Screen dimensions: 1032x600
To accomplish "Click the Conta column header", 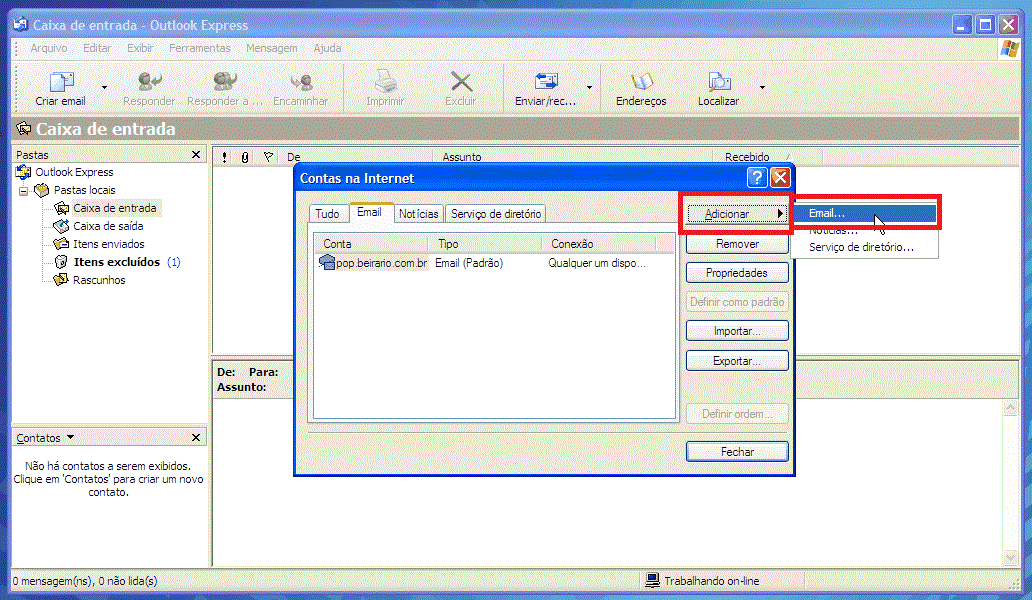I will pyautogui.click(x=372, y=244).
